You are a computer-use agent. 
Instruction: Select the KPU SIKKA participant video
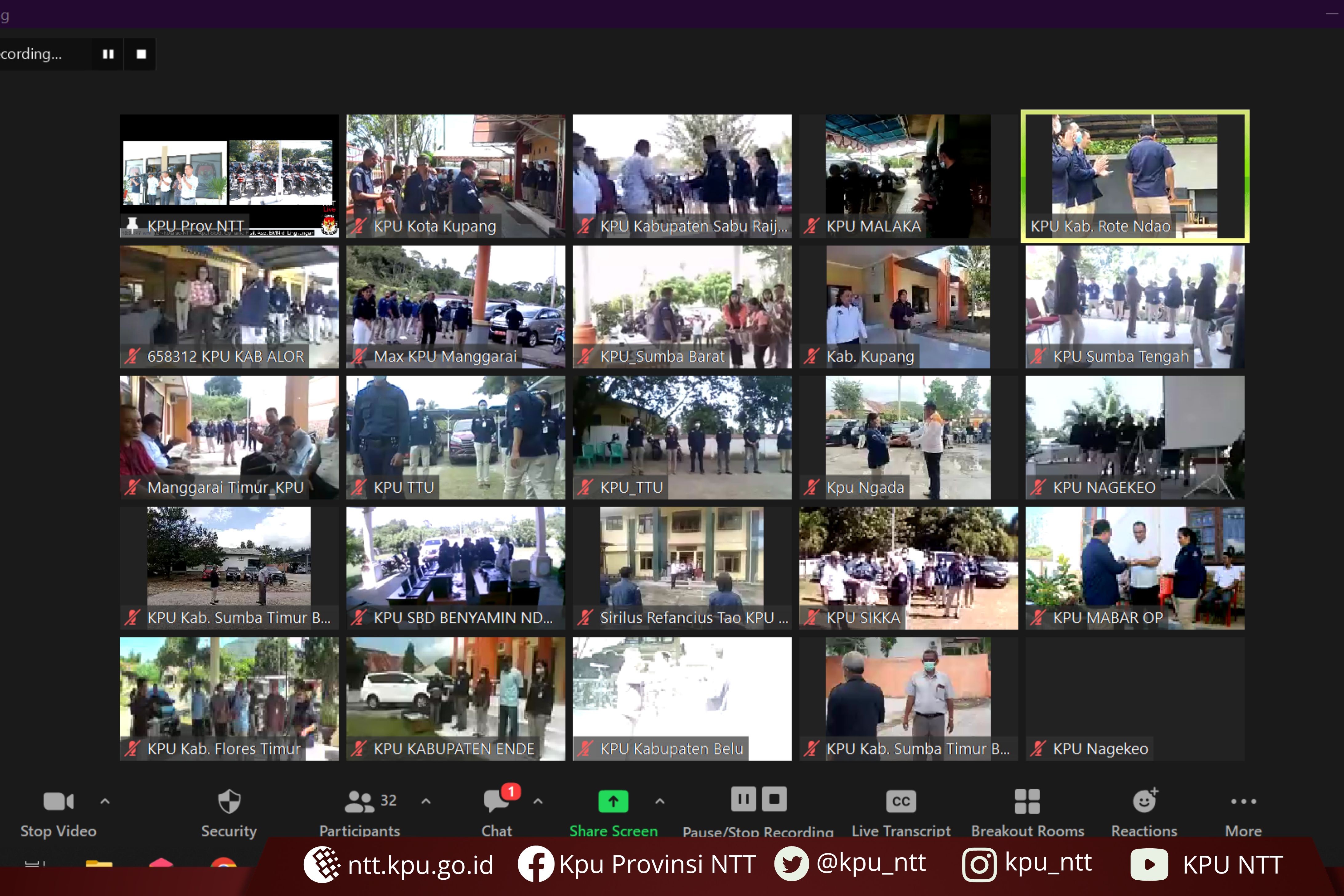(908, 567)
